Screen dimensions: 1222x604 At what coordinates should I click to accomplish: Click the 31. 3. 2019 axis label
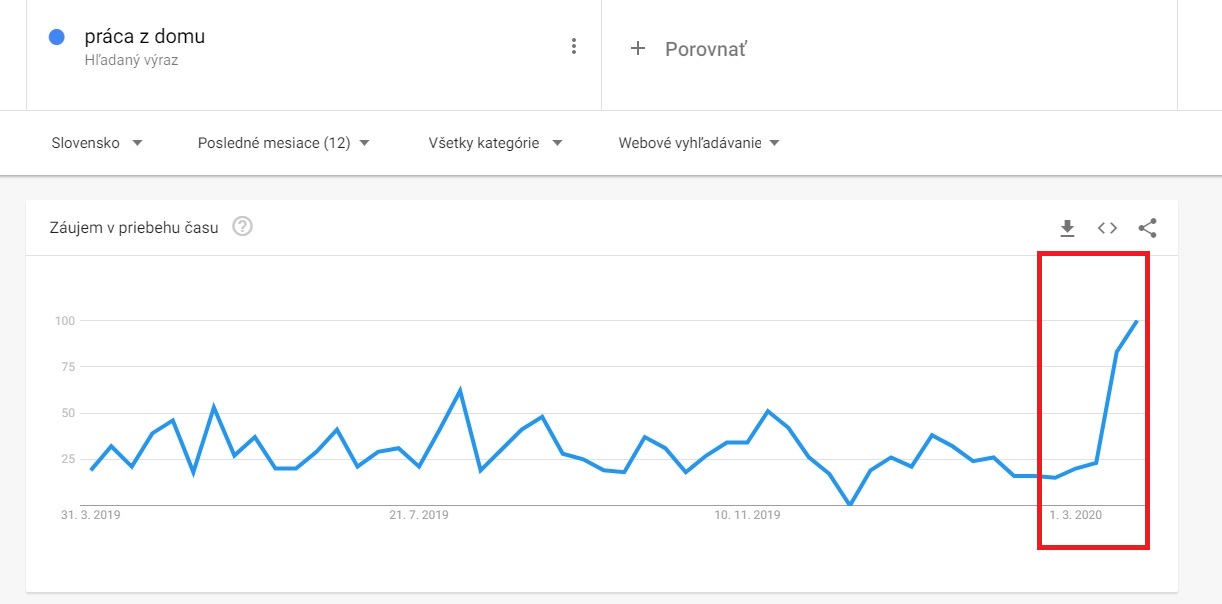click(x=90, y=515)
